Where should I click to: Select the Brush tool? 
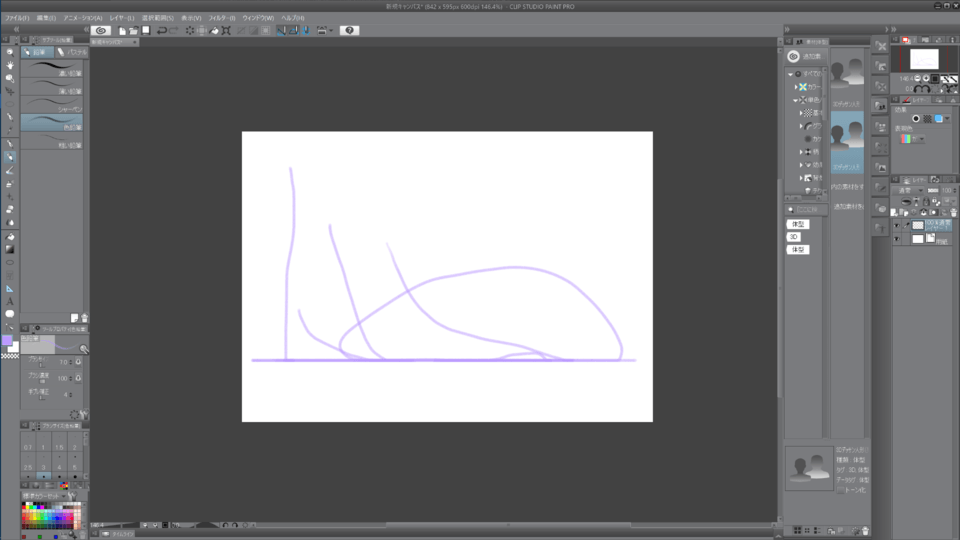coord(10,170)
